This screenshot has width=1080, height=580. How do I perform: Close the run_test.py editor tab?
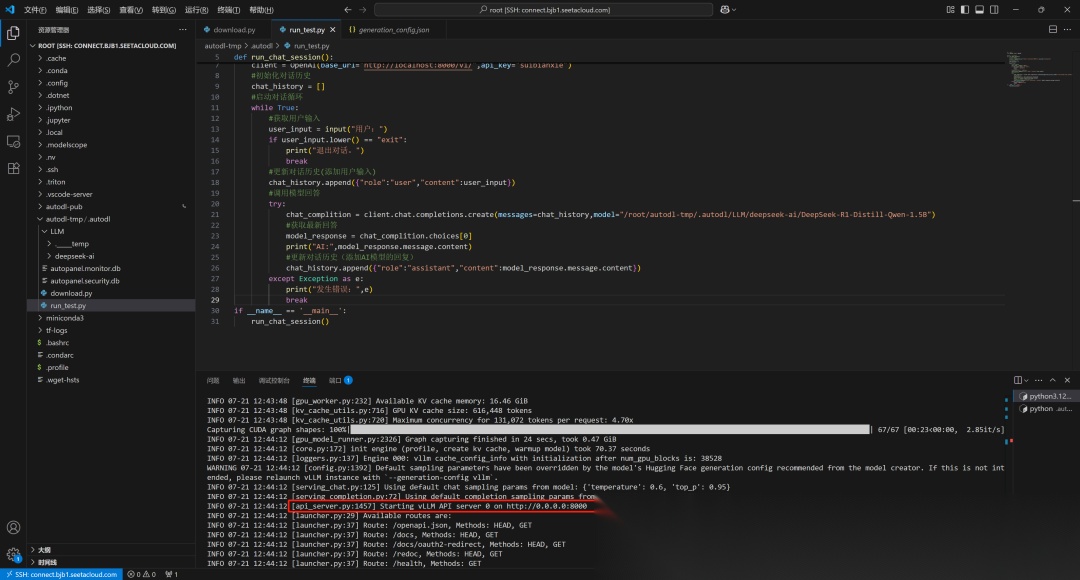coord(333,30)
